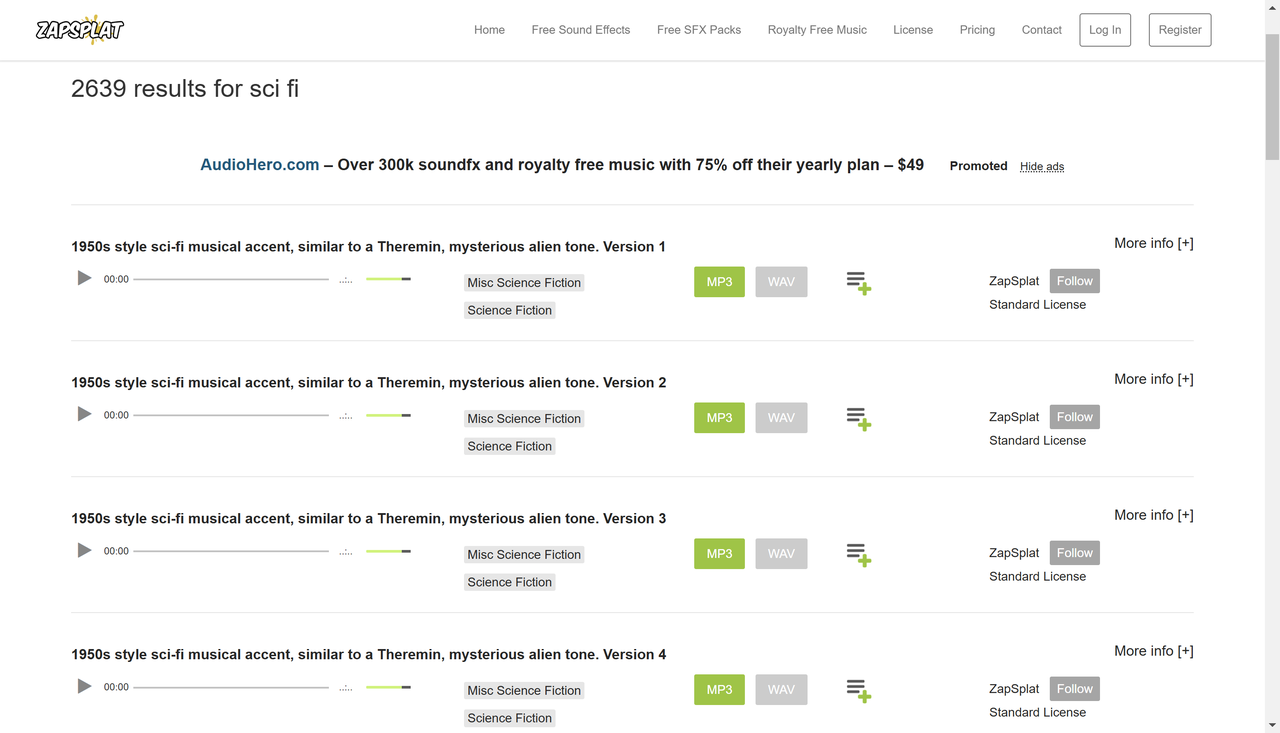Open the Free Sound Effects menu
This screenshot has height=733, width=1280.
pyautogui.click(x=580, y=30)
